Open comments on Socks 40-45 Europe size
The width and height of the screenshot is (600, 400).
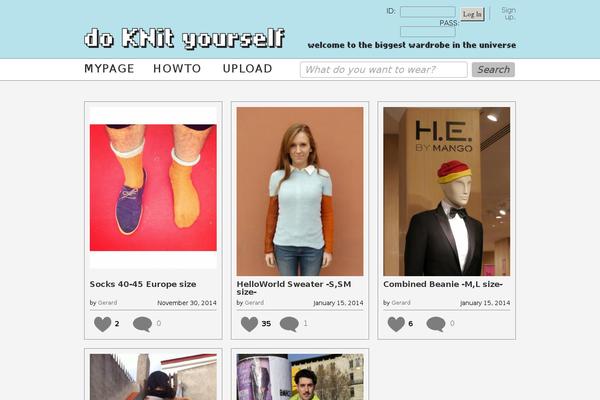[x=142, y=324]
